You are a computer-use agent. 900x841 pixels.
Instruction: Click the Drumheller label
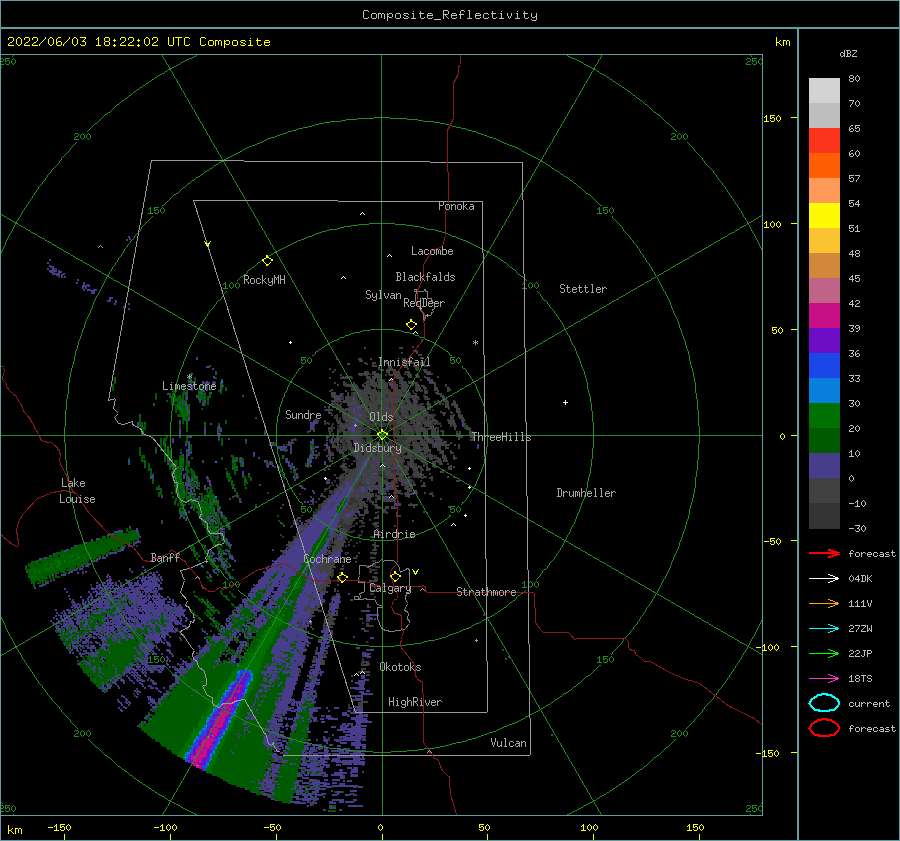[x=586, y=493]
